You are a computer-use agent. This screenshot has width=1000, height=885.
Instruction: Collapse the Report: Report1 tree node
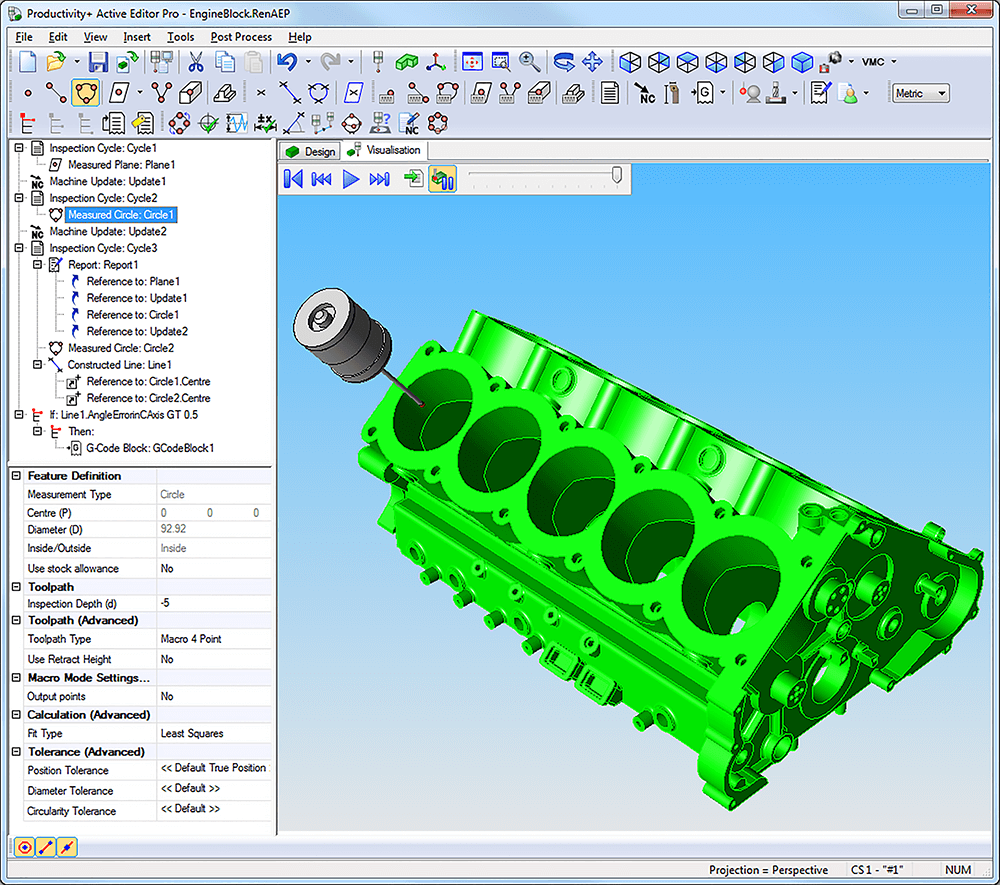[38, 265]
